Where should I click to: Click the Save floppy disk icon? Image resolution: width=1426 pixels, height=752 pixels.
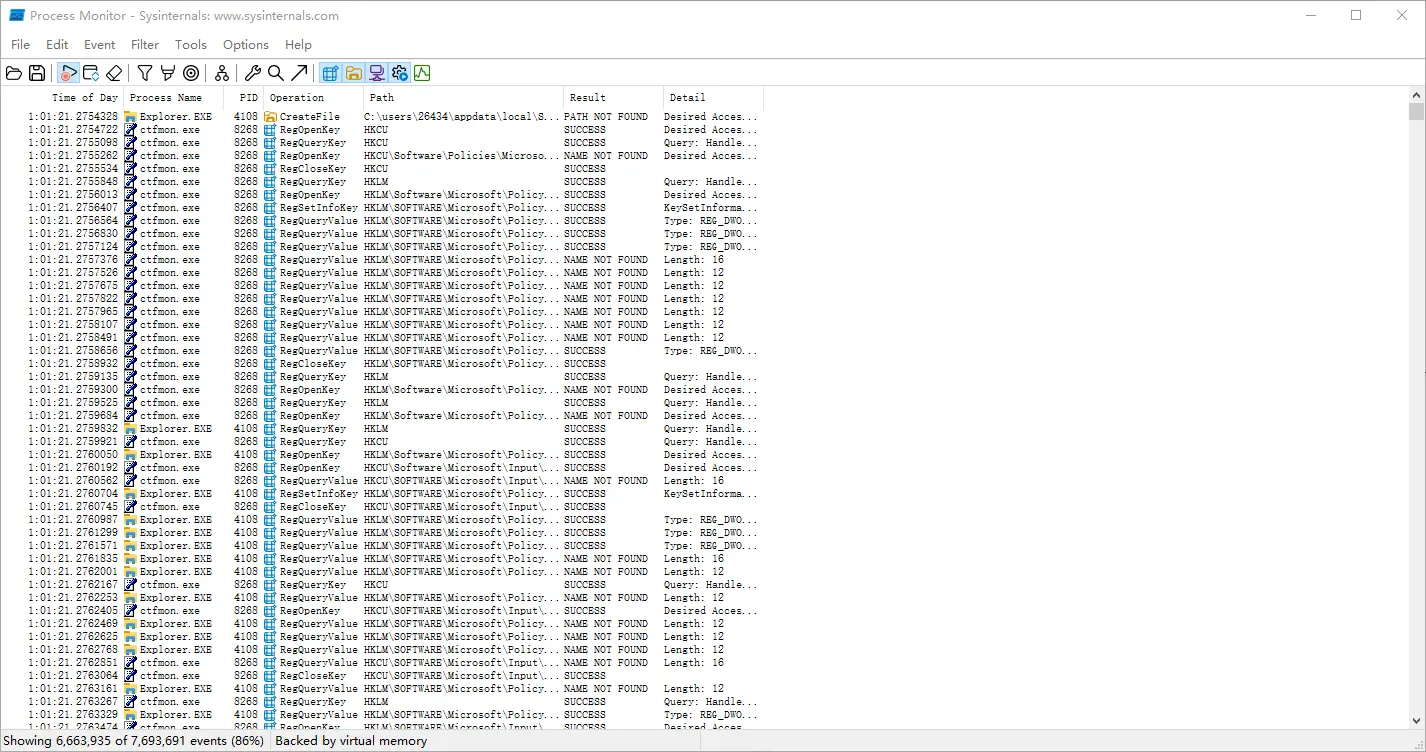point(37,73)
